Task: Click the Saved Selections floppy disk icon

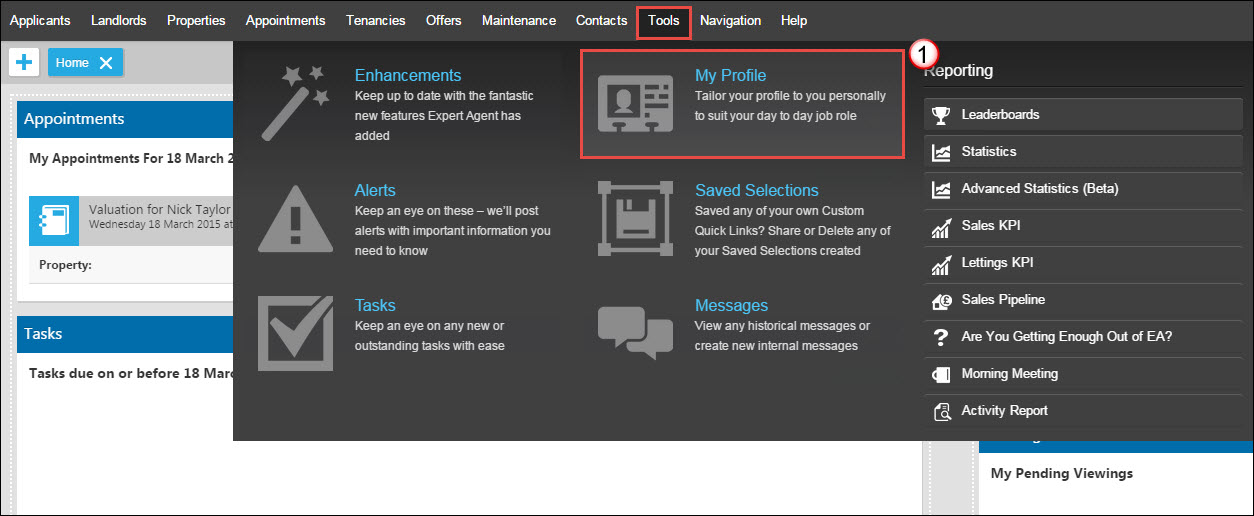Action: pos(635,219)
